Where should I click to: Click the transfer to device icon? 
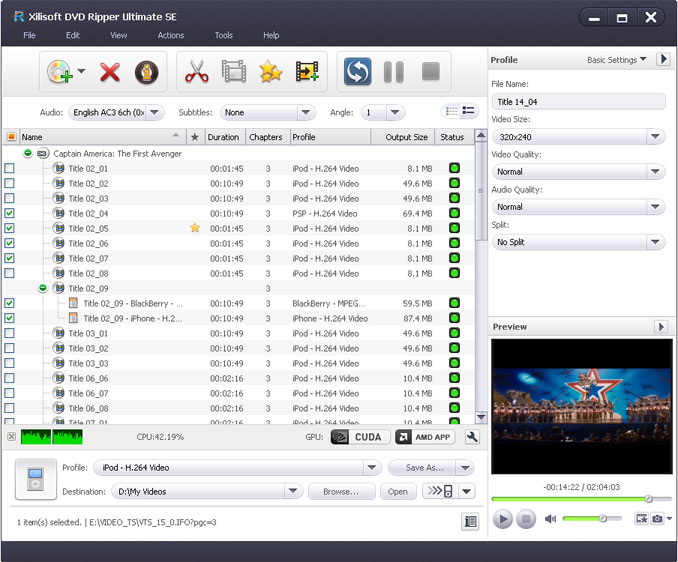click(x=440, y=491)
